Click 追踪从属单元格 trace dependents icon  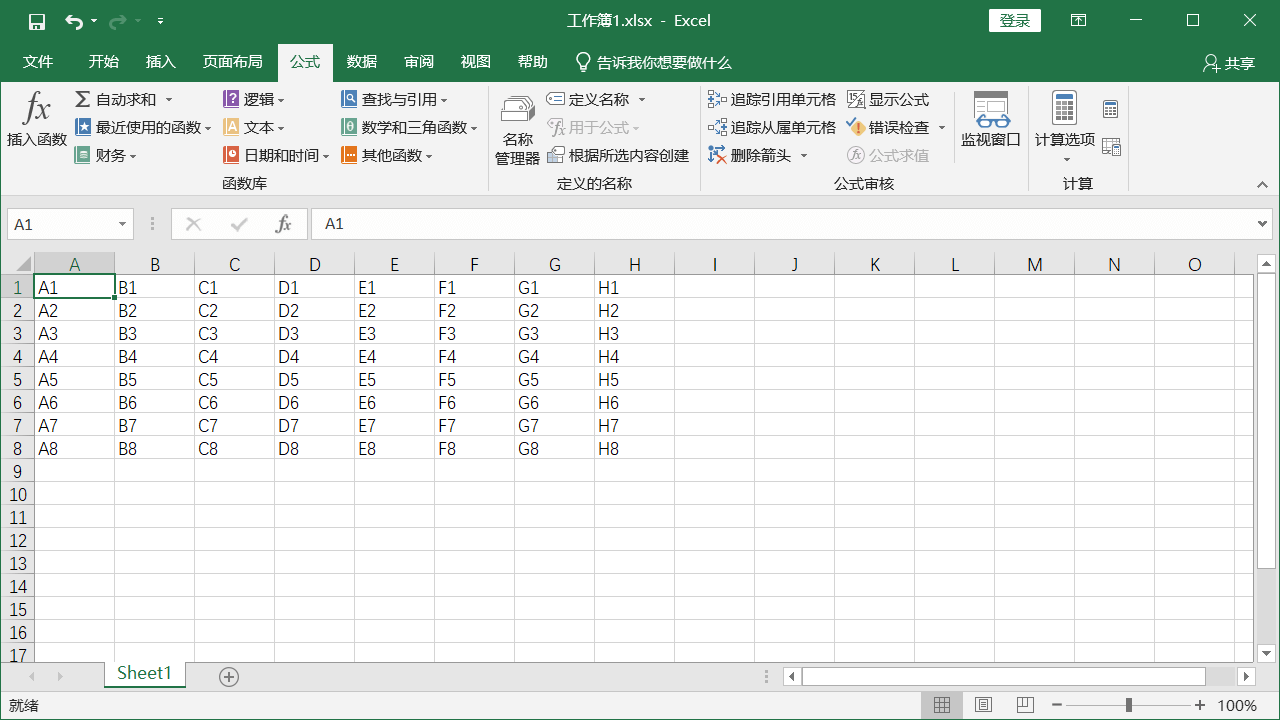click(717, 128)
